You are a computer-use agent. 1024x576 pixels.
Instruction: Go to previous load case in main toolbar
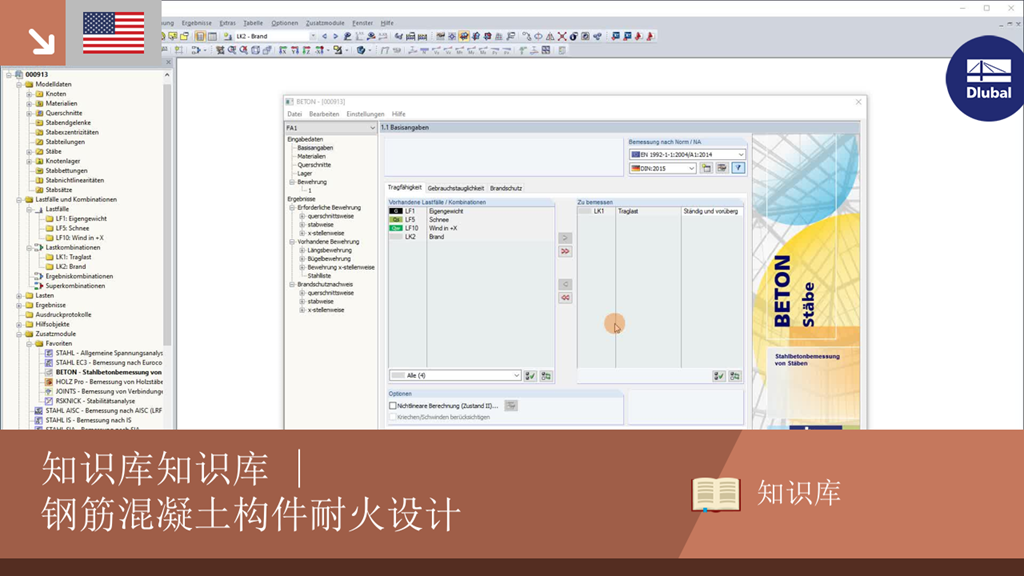[x=325, y=37]
